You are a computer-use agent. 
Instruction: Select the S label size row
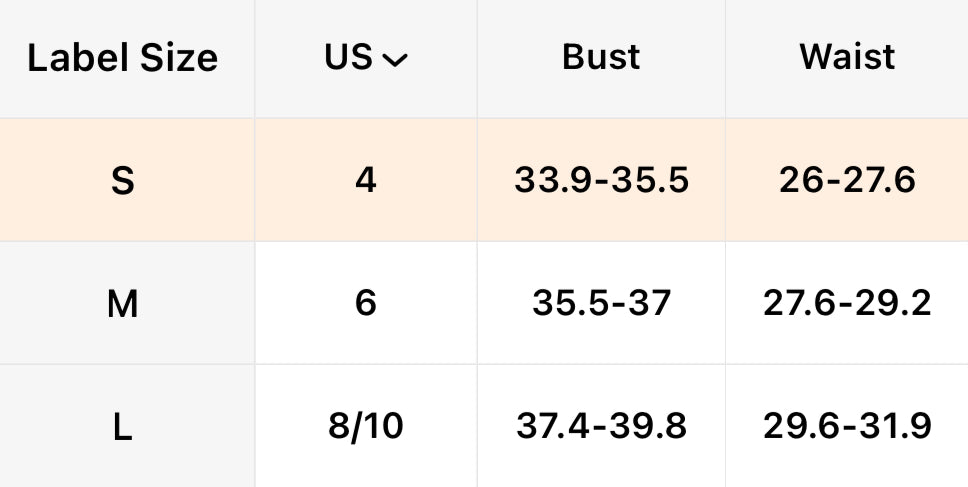pyautogui.click(x=122, y=181)
